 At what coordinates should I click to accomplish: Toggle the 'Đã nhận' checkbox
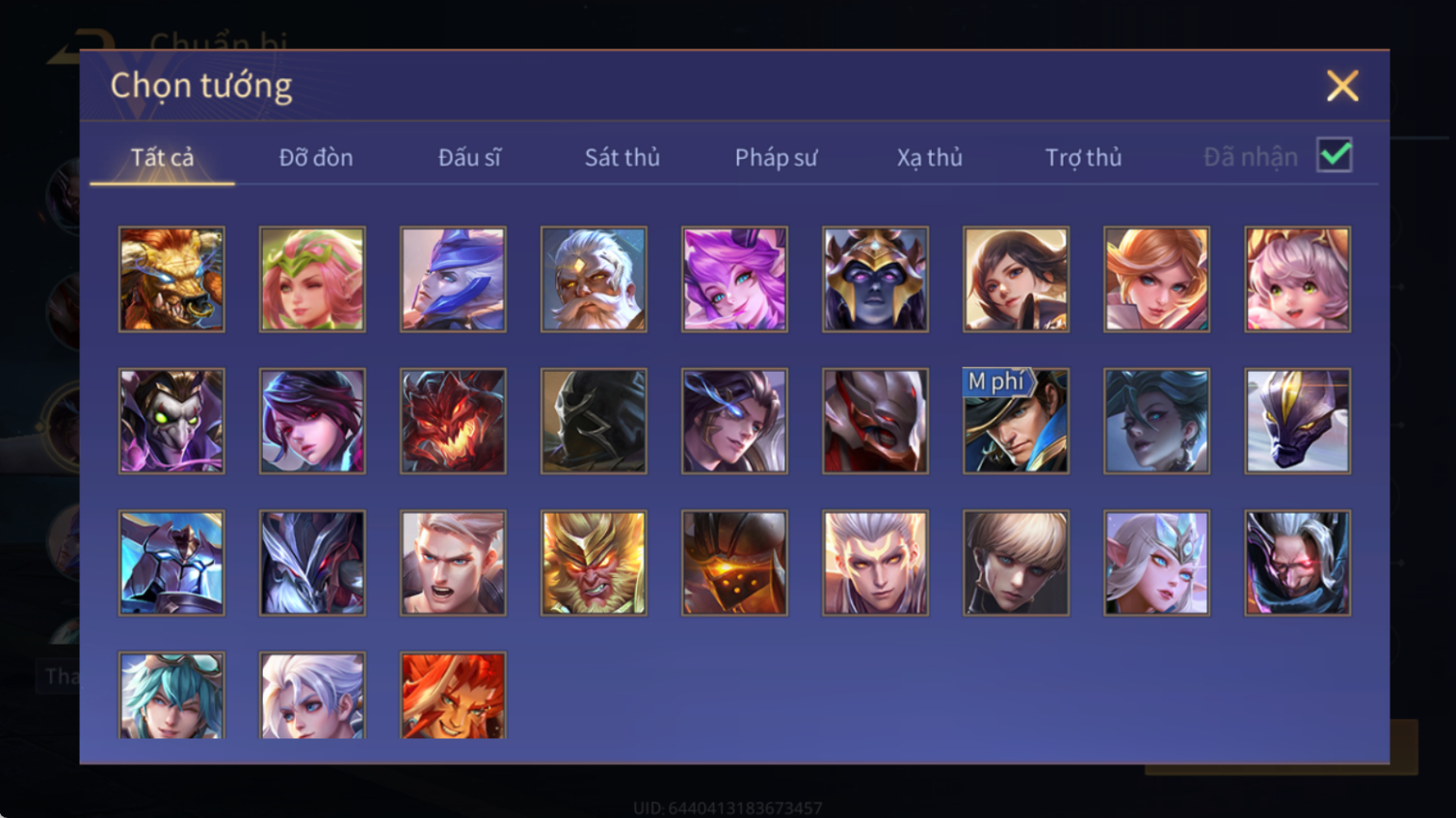pyautogui.click(x=1335, y=155)
